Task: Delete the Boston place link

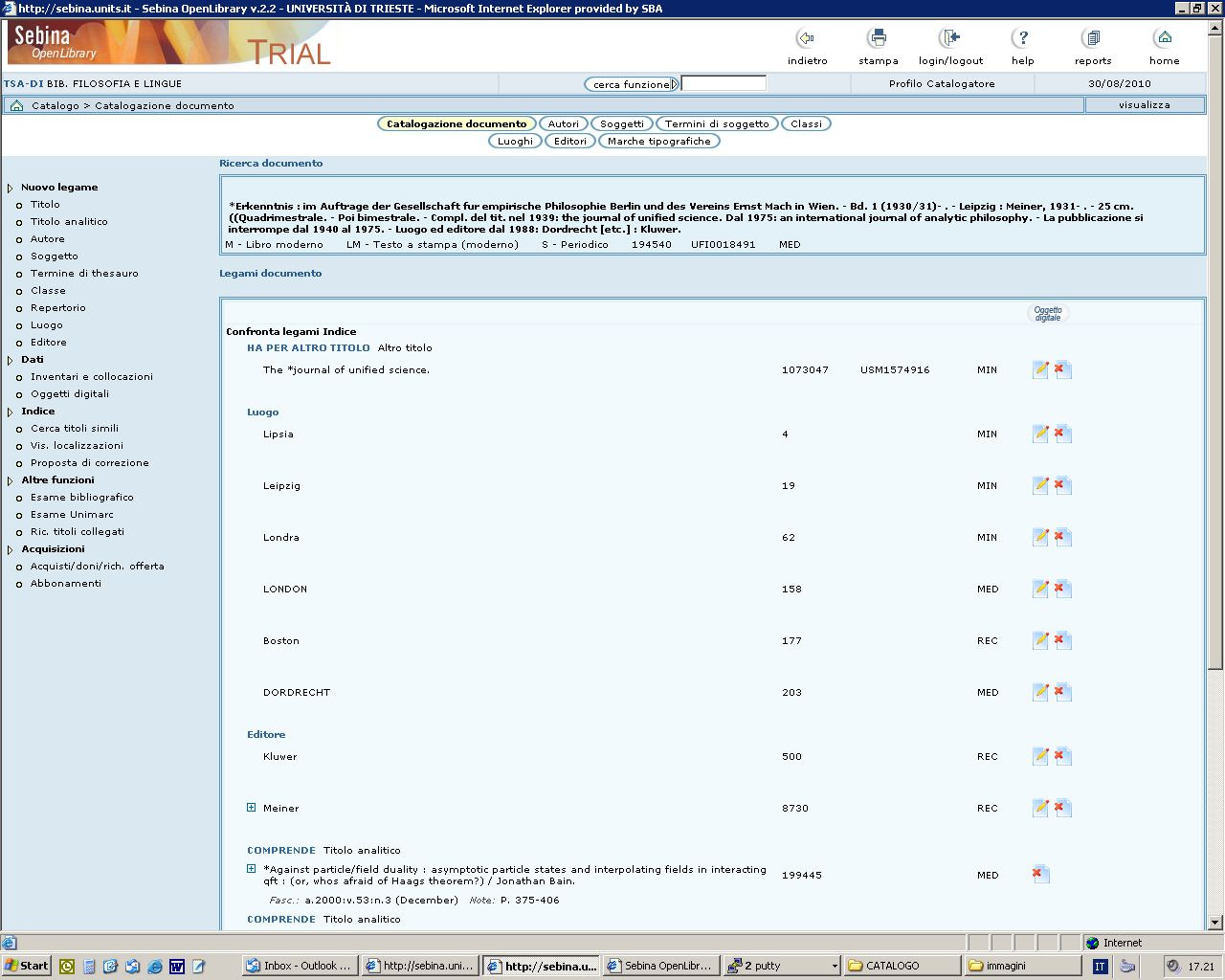Action: coord(1061,640)
